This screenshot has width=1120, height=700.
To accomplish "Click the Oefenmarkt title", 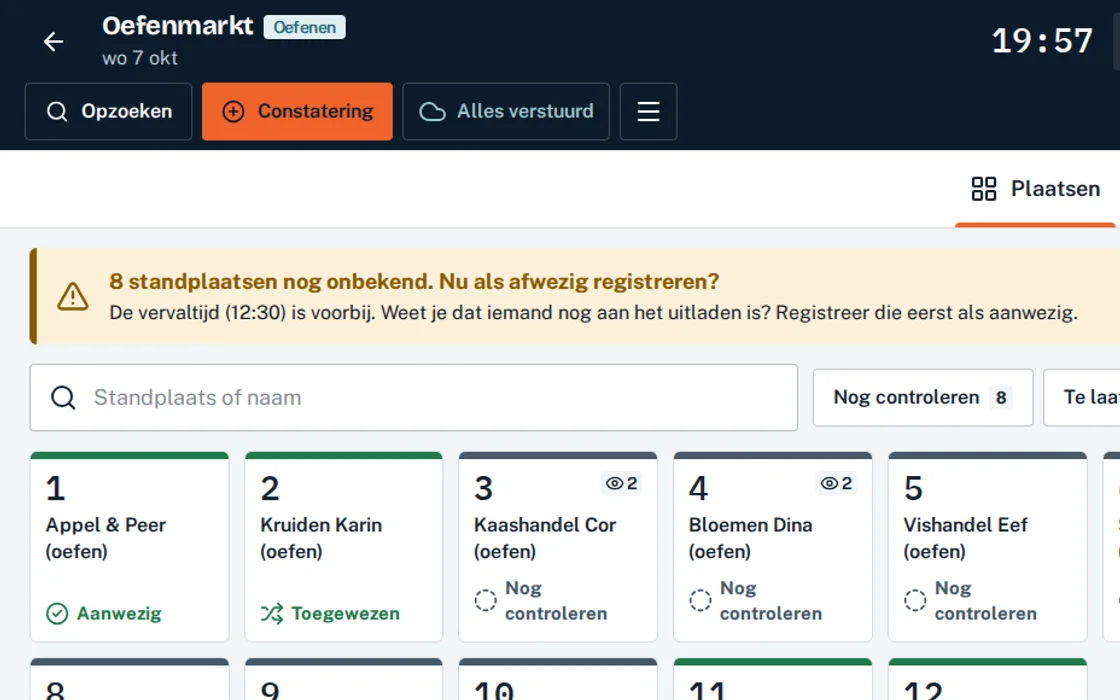I will 178,26.
